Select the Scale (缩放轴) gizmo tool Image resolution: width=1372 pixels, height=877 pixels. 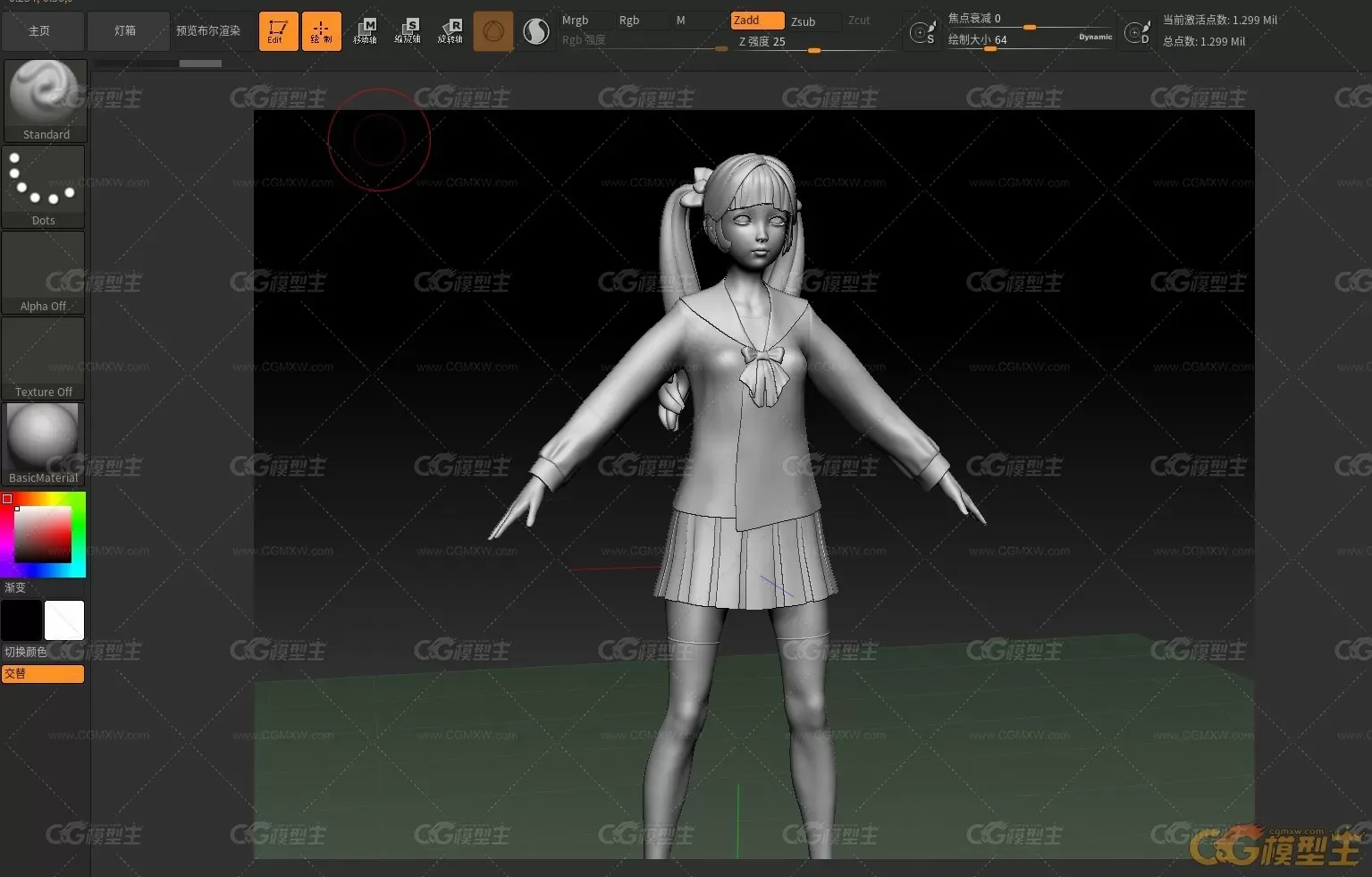point(408,31)
